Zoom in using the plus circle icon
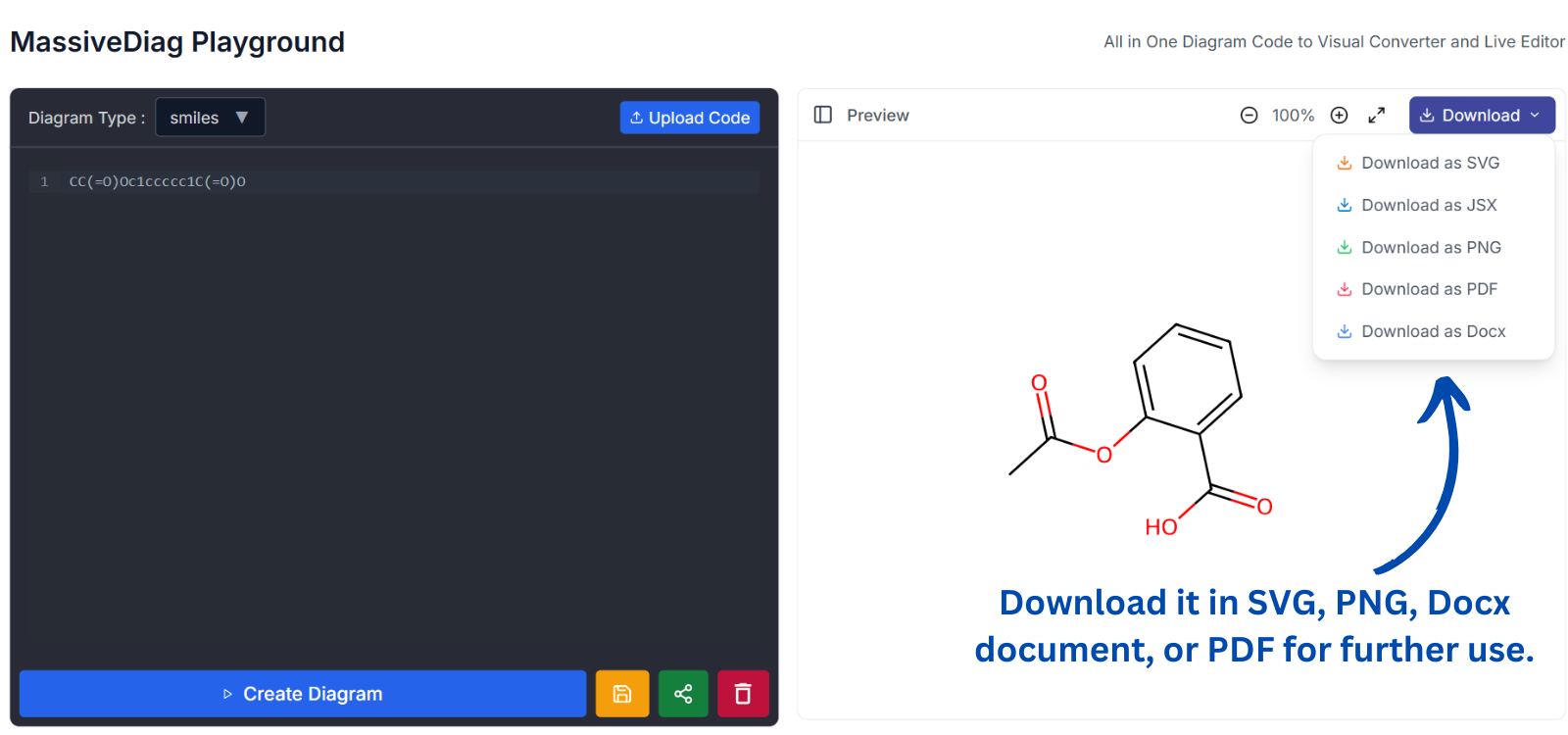 coord(1339,116)
